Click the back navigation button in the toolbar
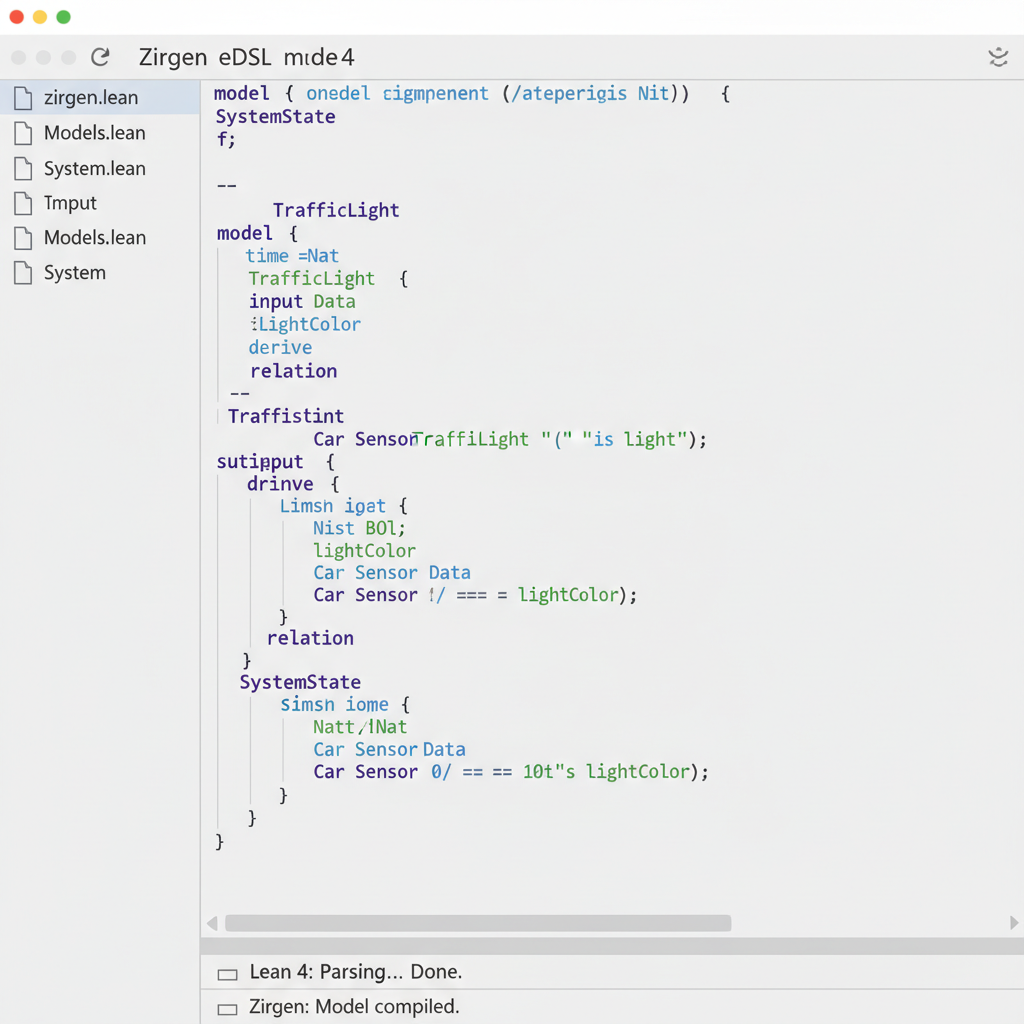1024x1024 pixels. 17,57
